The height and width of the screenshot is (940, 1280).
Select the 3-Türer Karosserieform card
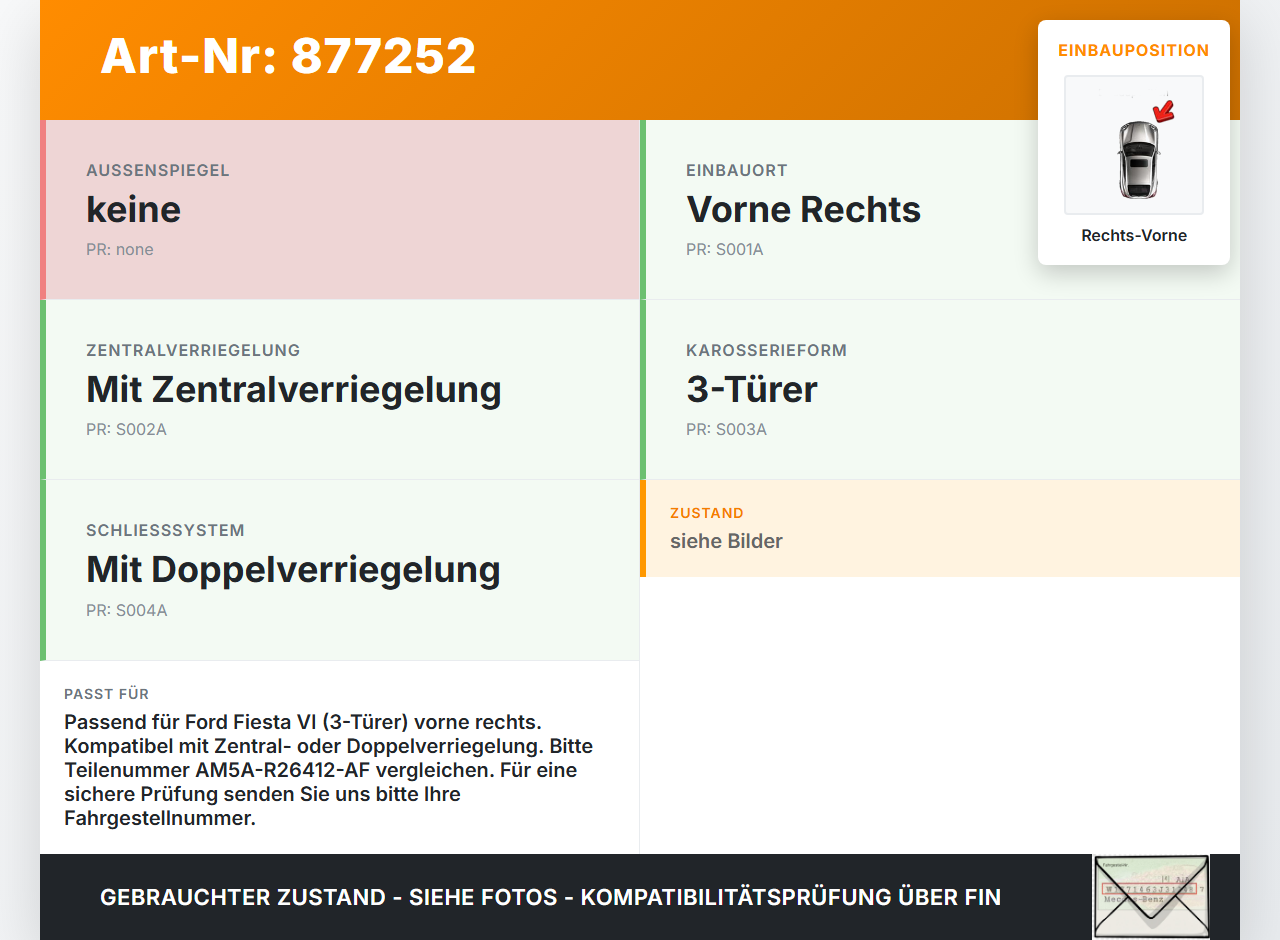pos(940,390)
